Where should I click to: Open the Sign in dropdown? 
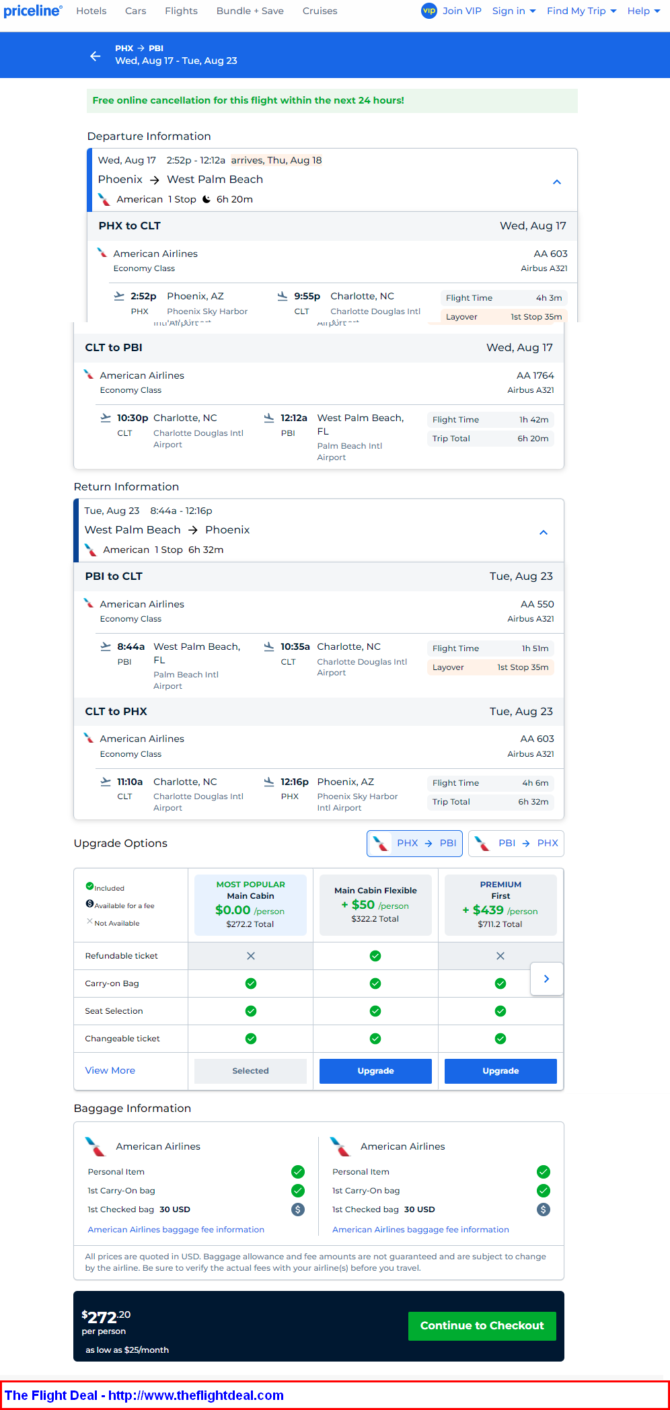[514, 11]
